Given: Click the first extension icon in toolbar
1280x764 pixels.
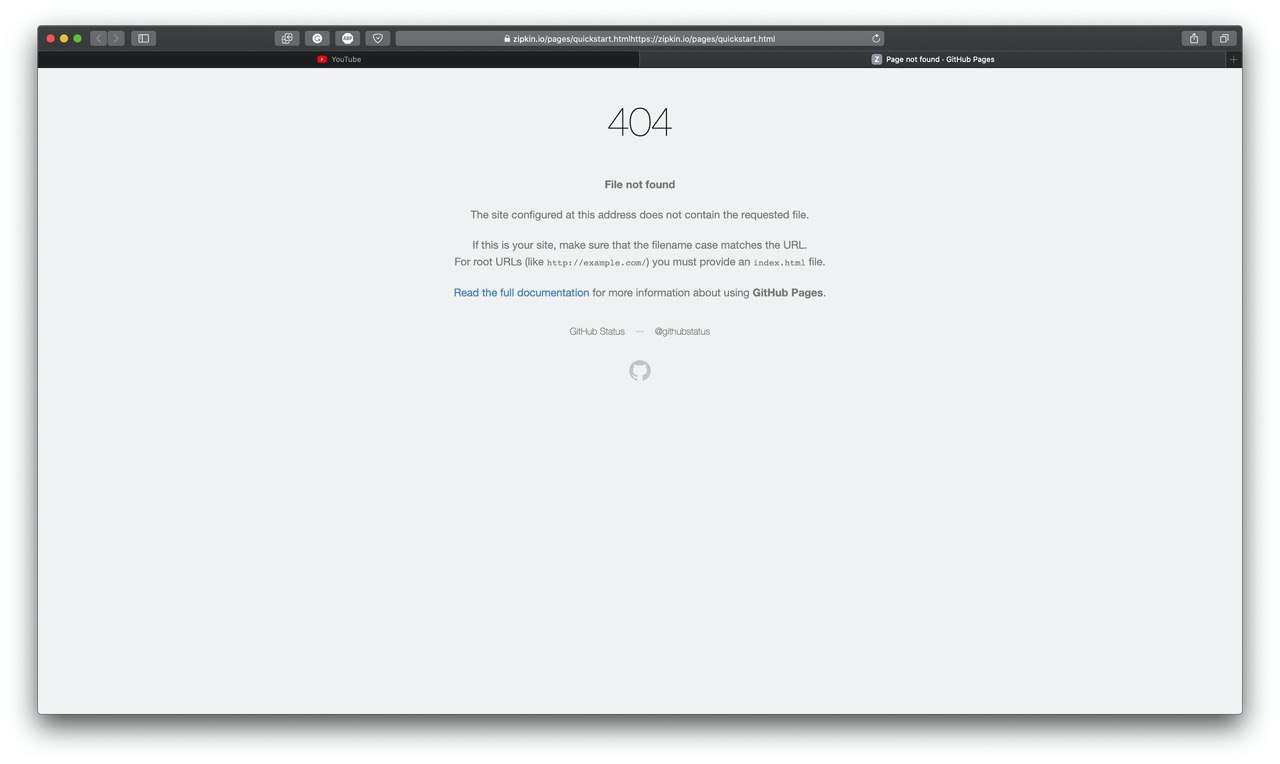Looking at the screenshot, I should 287,38.
